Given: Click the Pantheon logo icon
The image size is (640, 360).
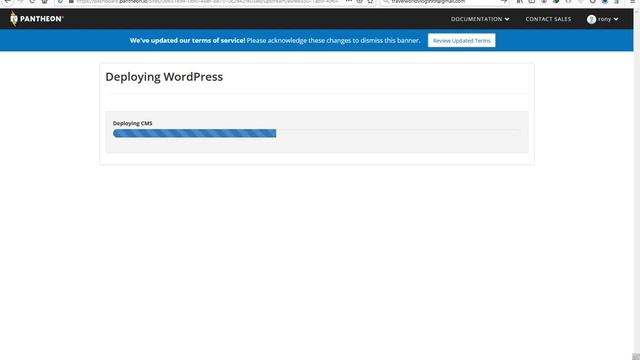Looking at the screenshot, I should 14,19.
